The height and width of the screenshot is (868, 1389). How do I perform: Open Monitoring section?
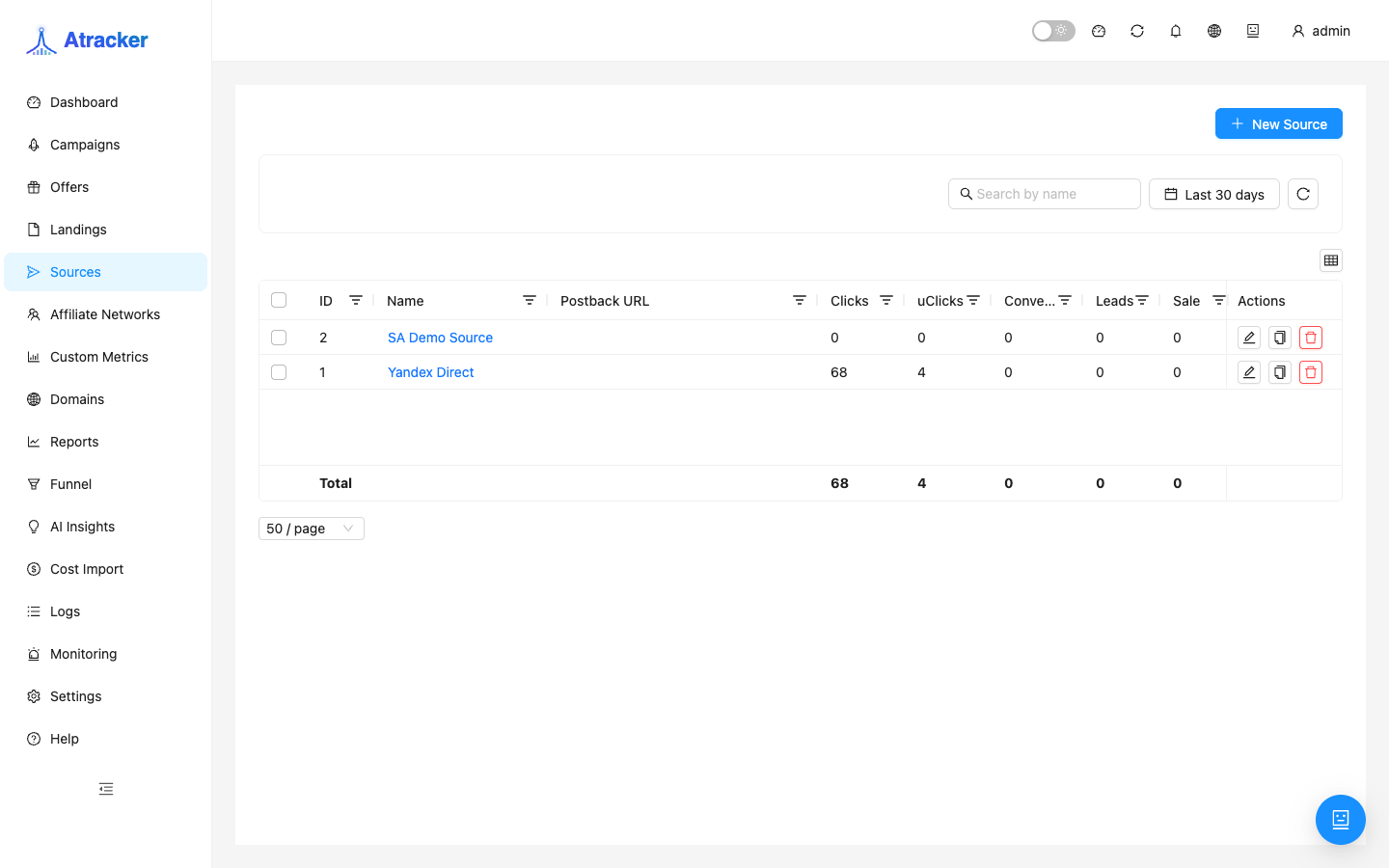tap(105, 654)
